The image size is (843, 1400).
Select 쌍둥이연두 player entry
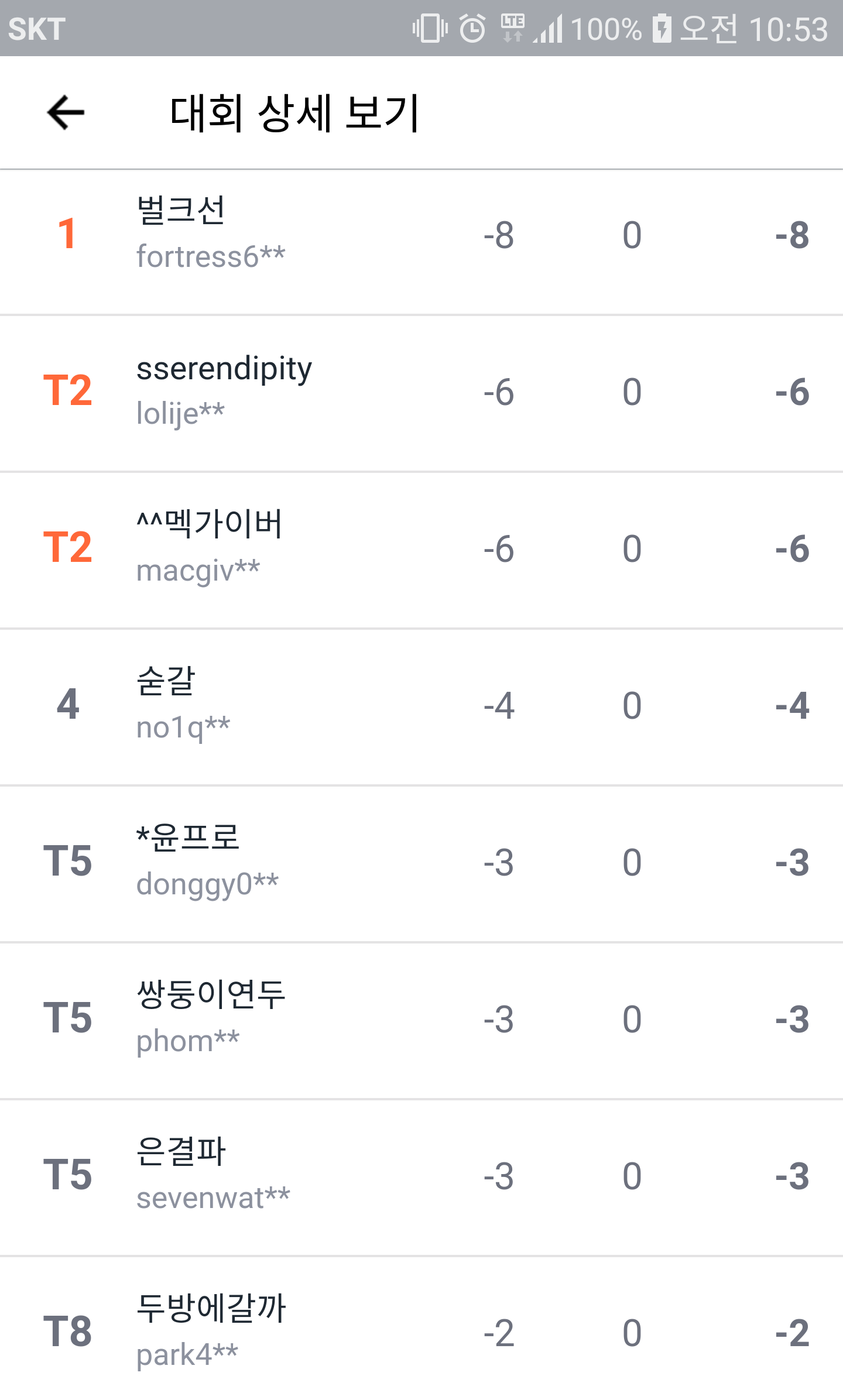pos(421,1020)
